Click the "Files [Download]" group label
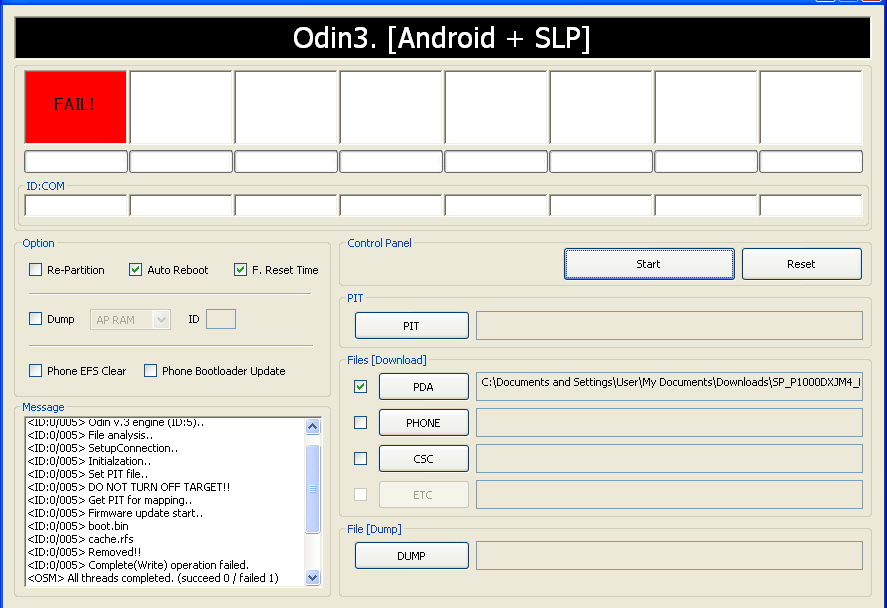Image resolution: width=887 pixels, height=608 pixels. 387,360
